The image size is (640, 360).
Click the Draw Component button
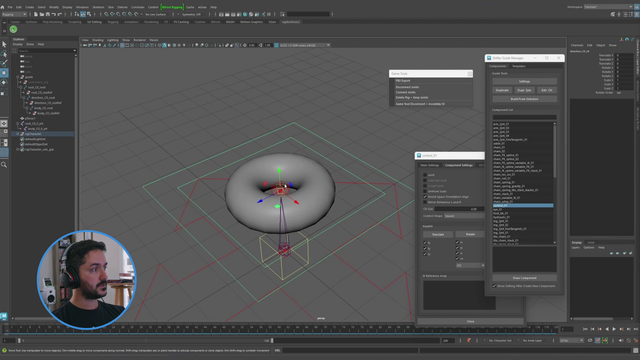pyautogui.click(x=524, y=278)
